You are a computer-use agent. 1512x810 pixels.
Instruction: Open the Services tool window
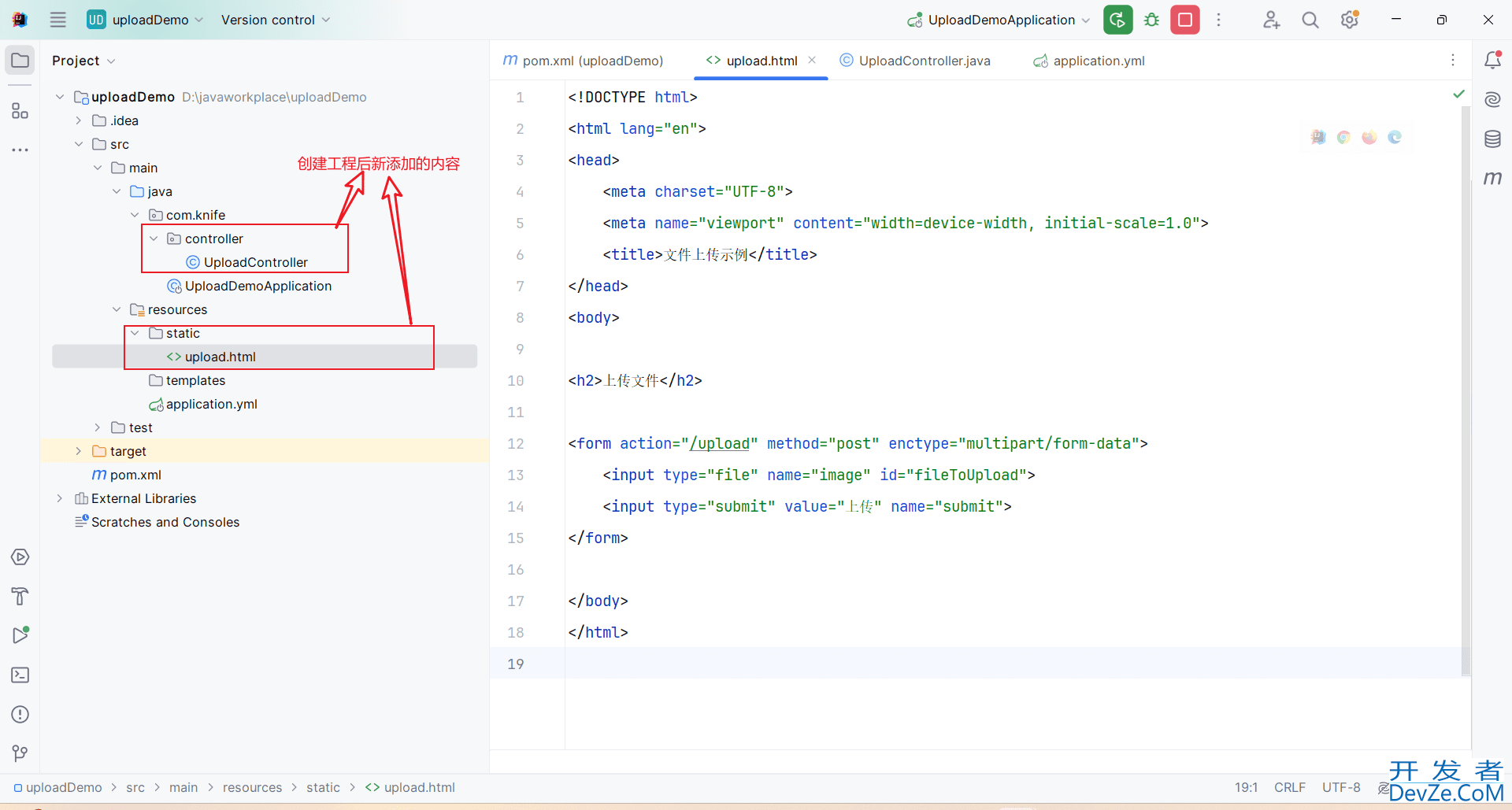[20, 557]
